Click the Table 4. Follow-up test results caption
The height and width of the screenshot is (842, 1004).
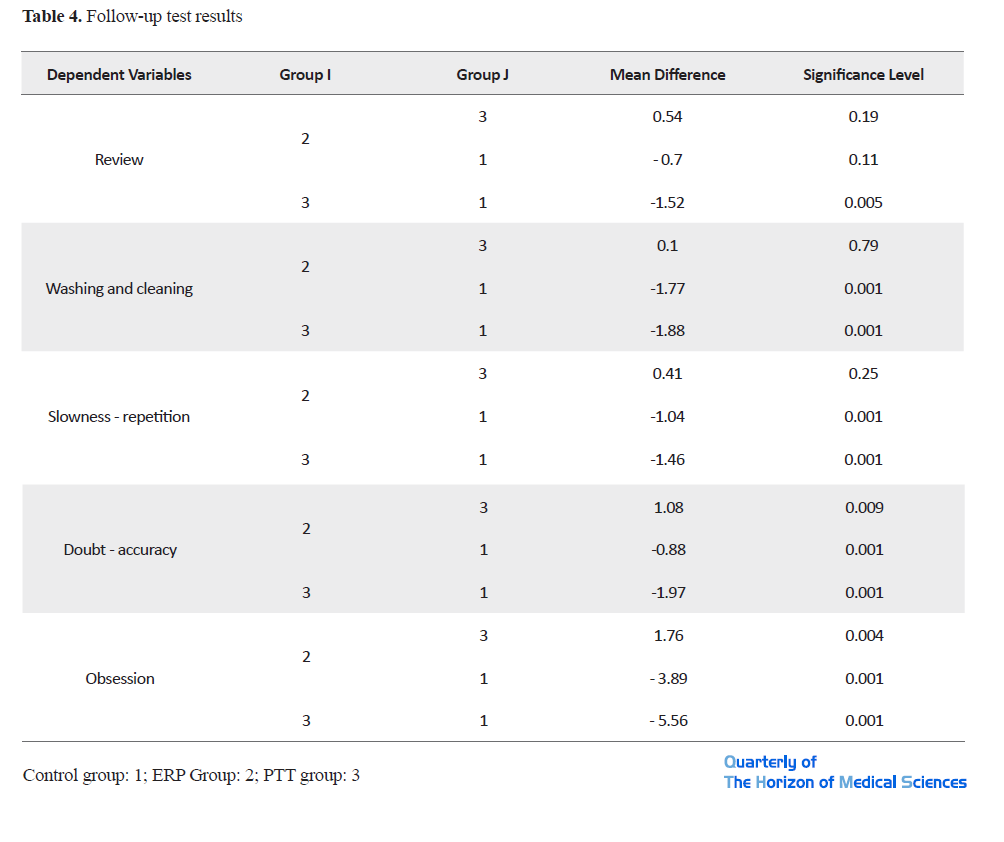133,16
